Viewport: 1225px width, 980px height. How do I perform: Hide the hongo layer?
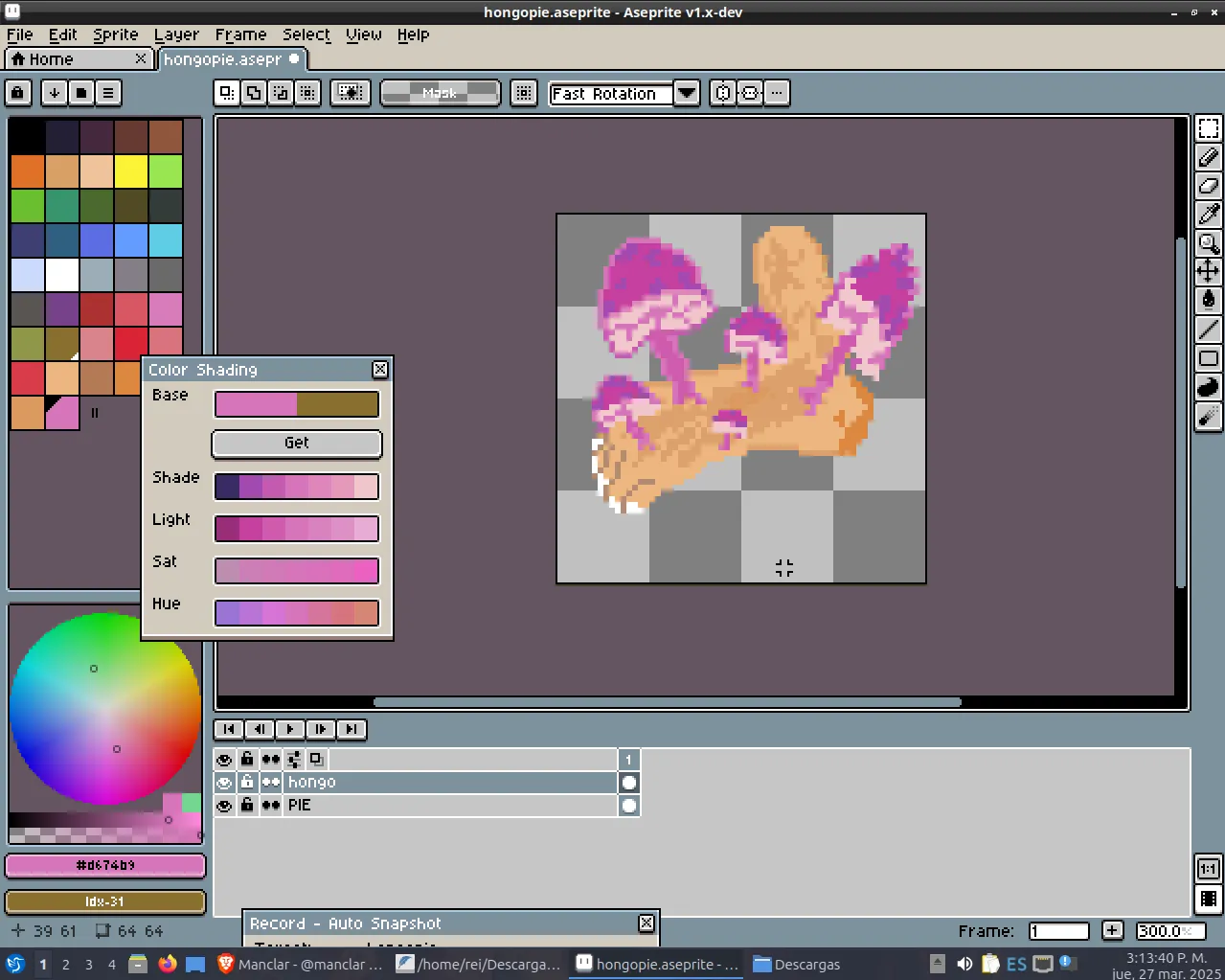[224, 783]
